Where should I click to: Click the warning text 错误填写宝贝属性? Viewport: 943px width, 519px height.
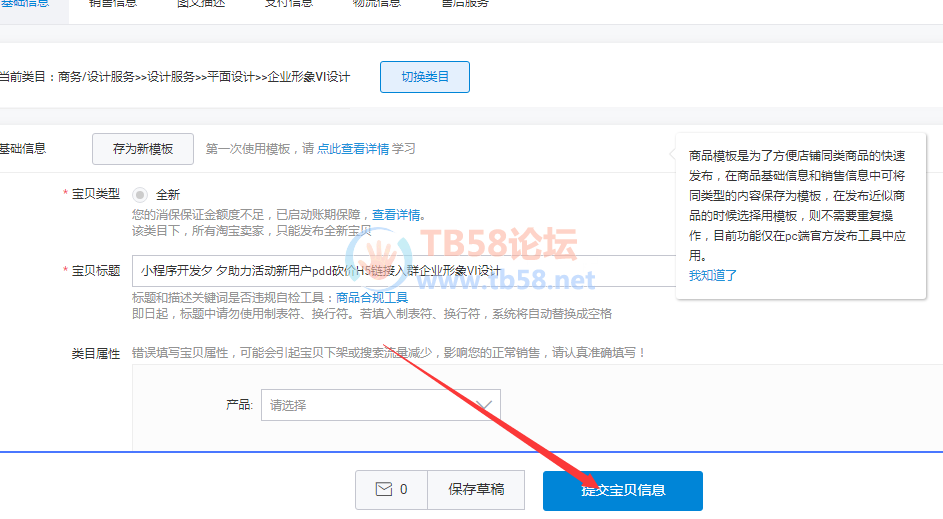(x=389, y=352)
